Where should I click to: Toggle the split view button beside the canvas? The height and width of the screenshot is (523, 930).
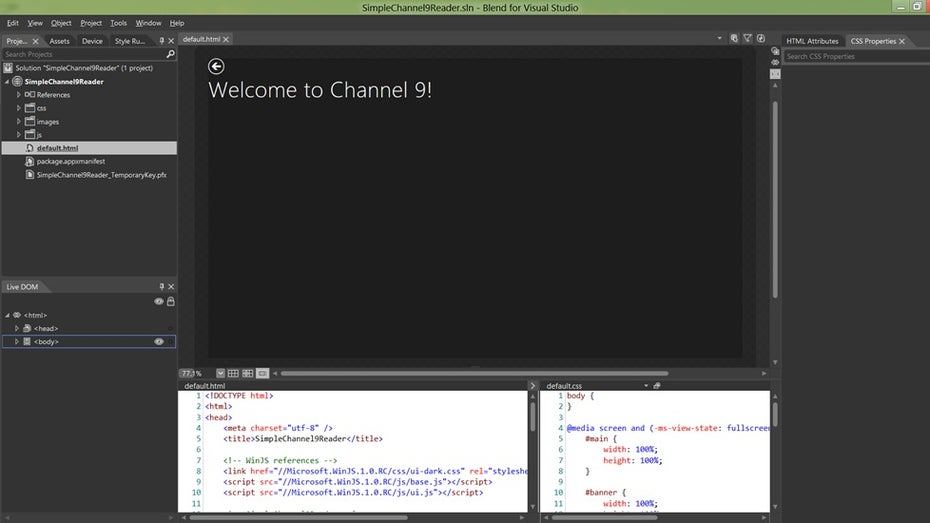click(x=774, y=74)
